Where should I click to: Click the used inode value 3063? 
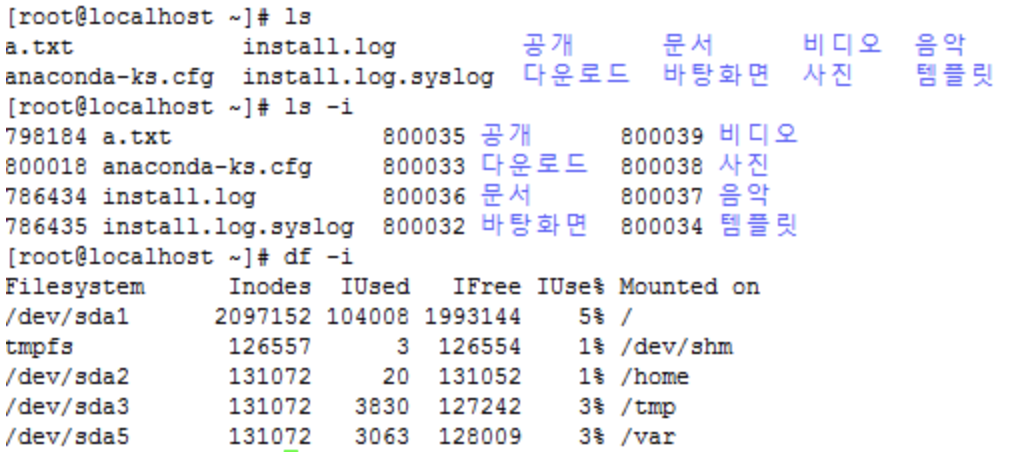coord(382,437)
